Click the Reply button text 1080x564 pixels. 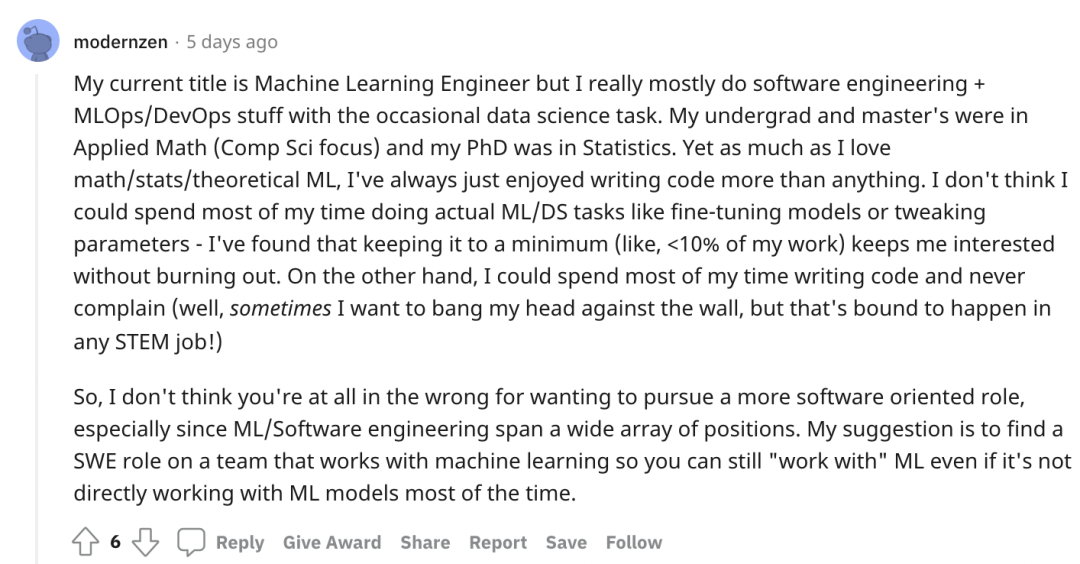[240, 543]
